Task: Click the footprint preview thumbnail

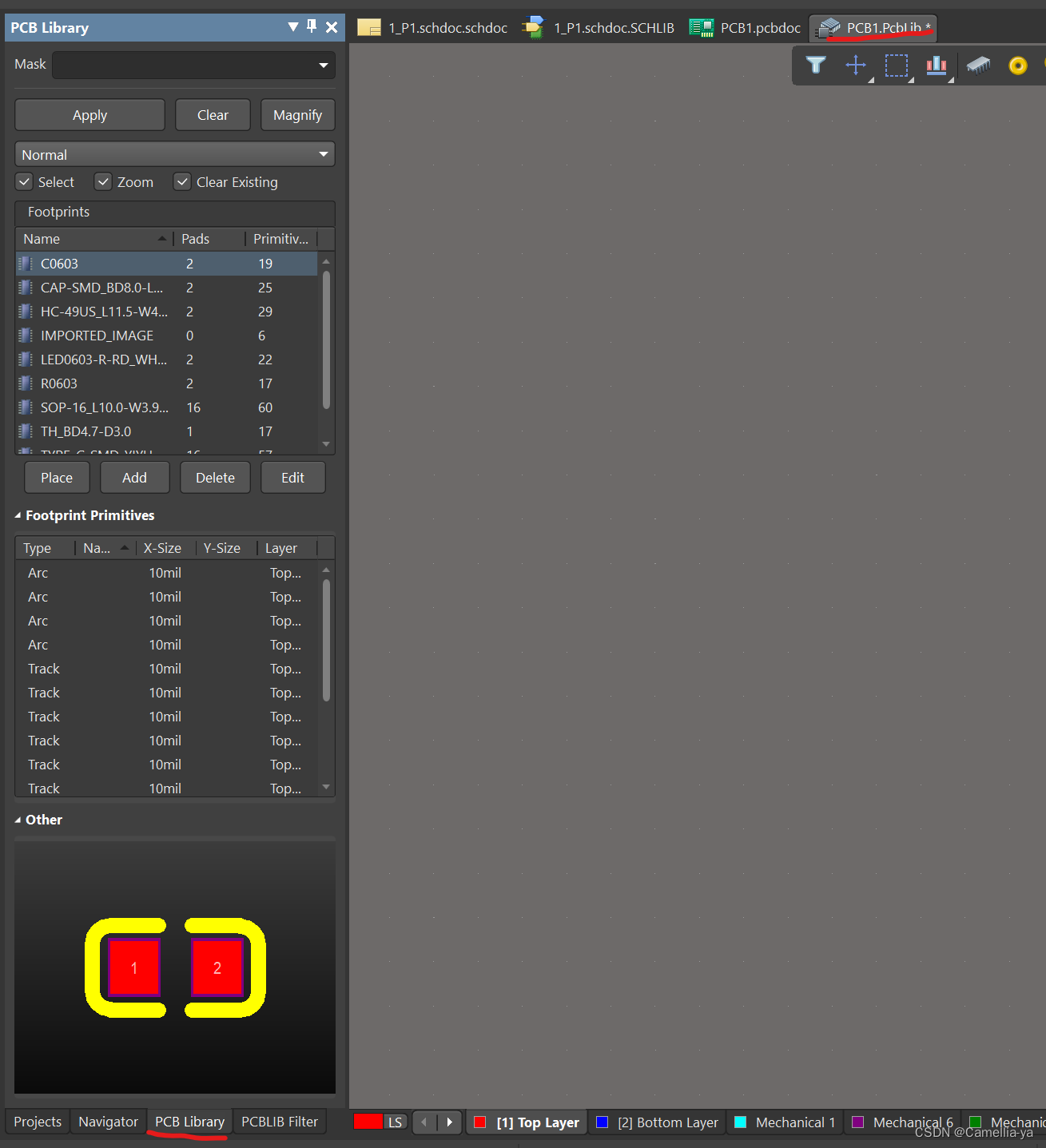Action: [175, 966]
